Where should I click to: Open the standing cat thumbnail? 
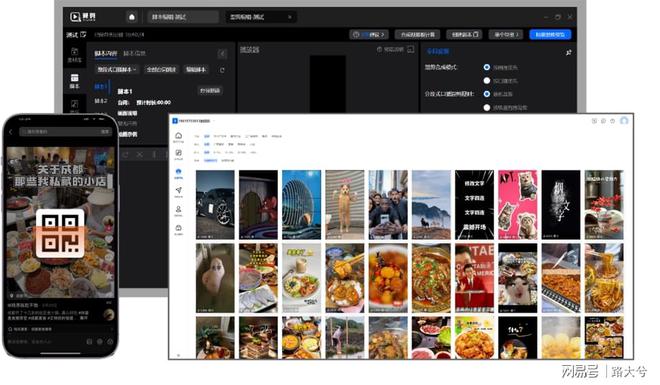tap(345, 205)
